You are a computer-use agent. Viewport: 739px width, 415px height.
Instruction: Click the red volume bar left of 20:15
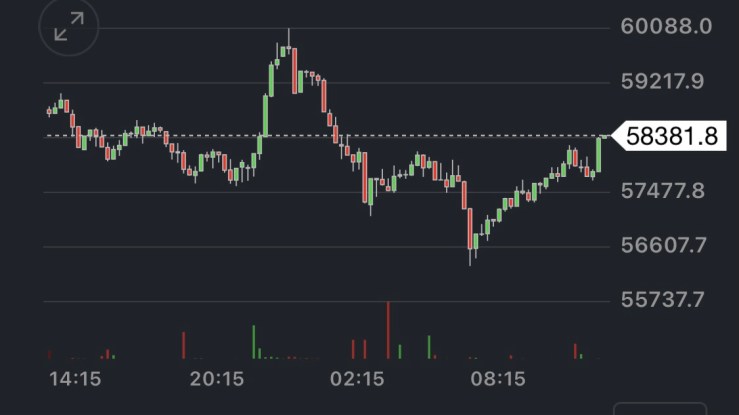pos(183,344)
